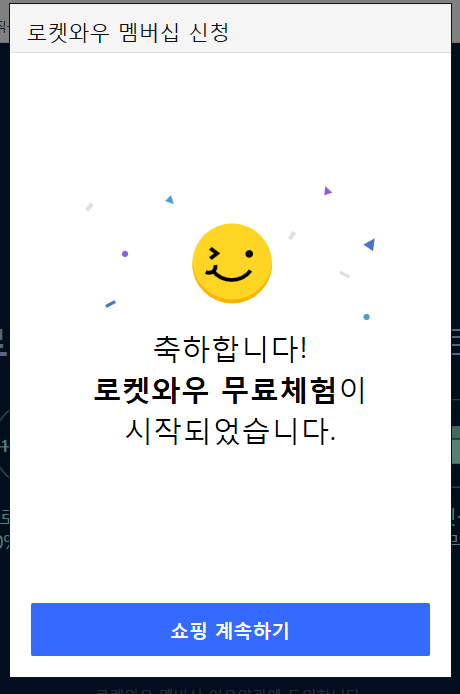460x694 pixels.
Task: Click the menu lines icon behind dialog's right edge
Action: point(456,342)
